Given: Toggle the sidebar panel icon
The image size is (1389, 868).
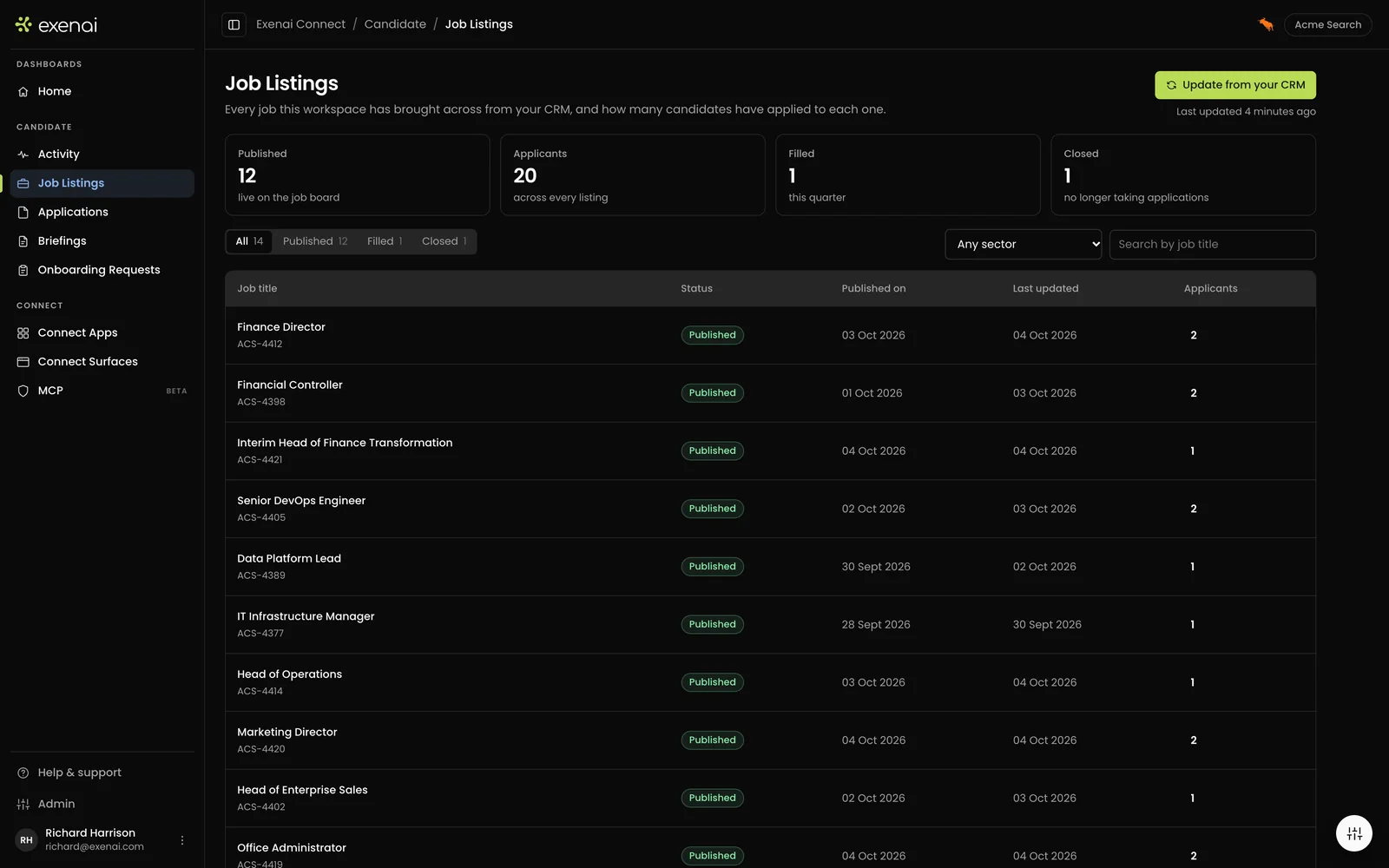Looking at the screenshot, I should pos(234,24).
